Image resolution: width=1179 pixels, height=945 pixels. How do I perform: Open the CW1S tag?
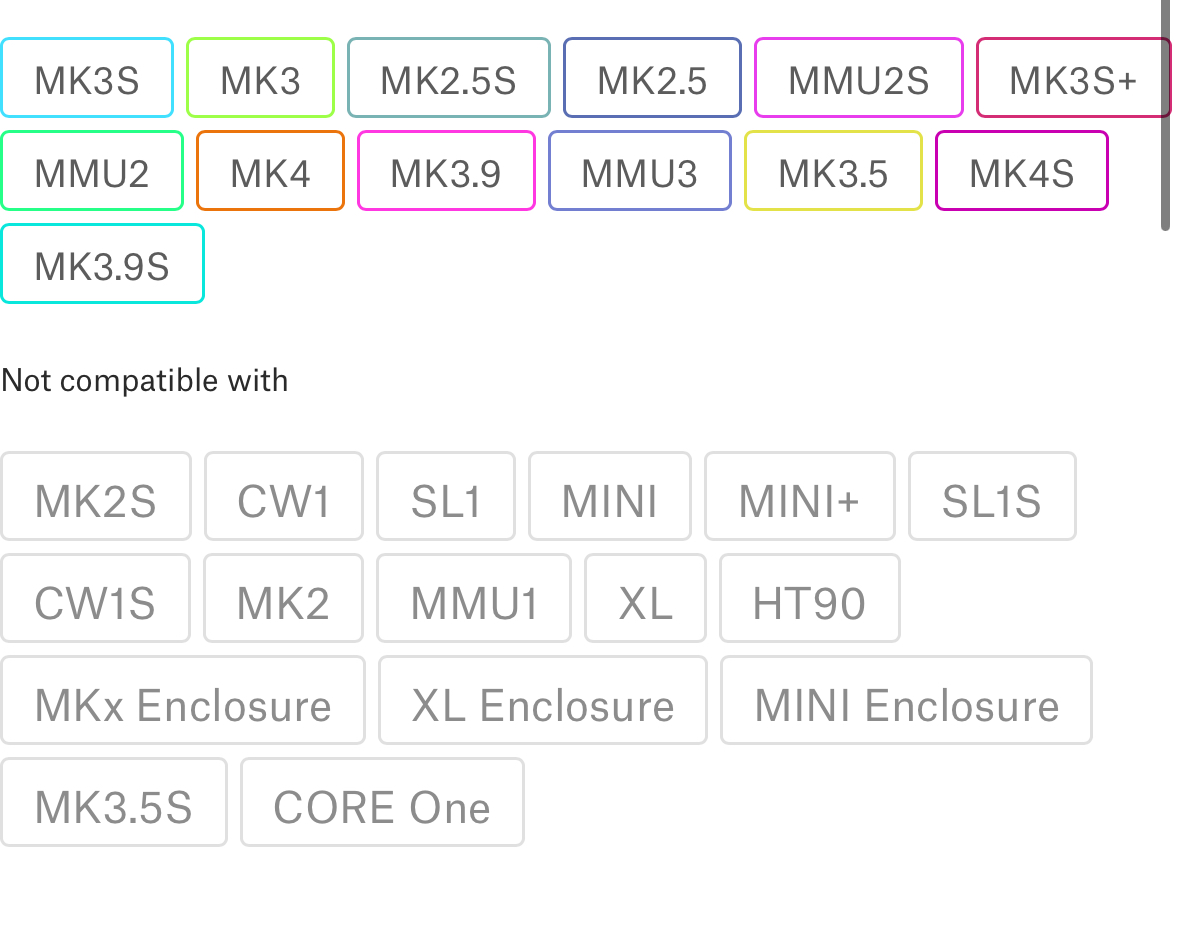pyautogui.click(x=95, y=598)
